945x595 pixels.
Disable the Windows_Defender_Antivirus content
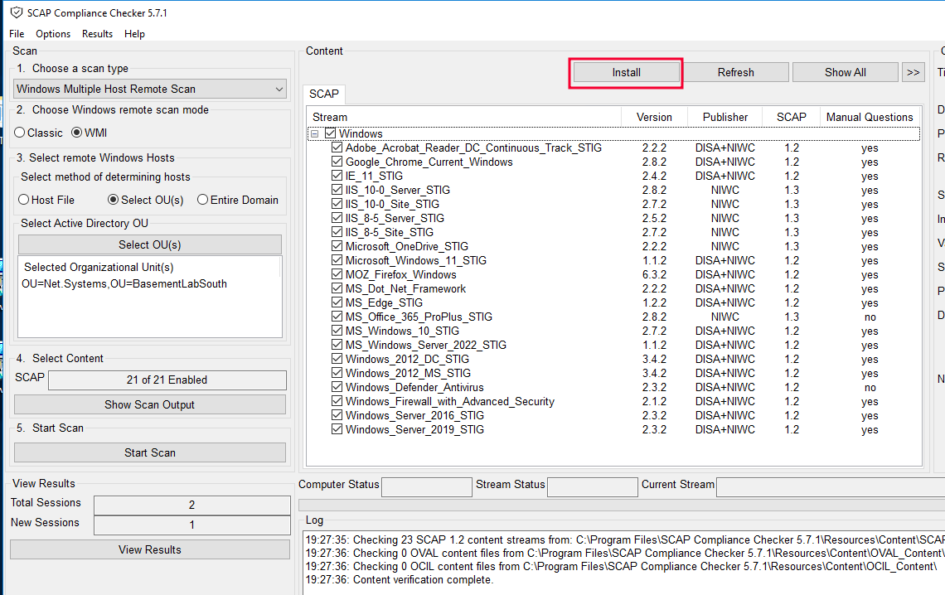click(337, 387)
